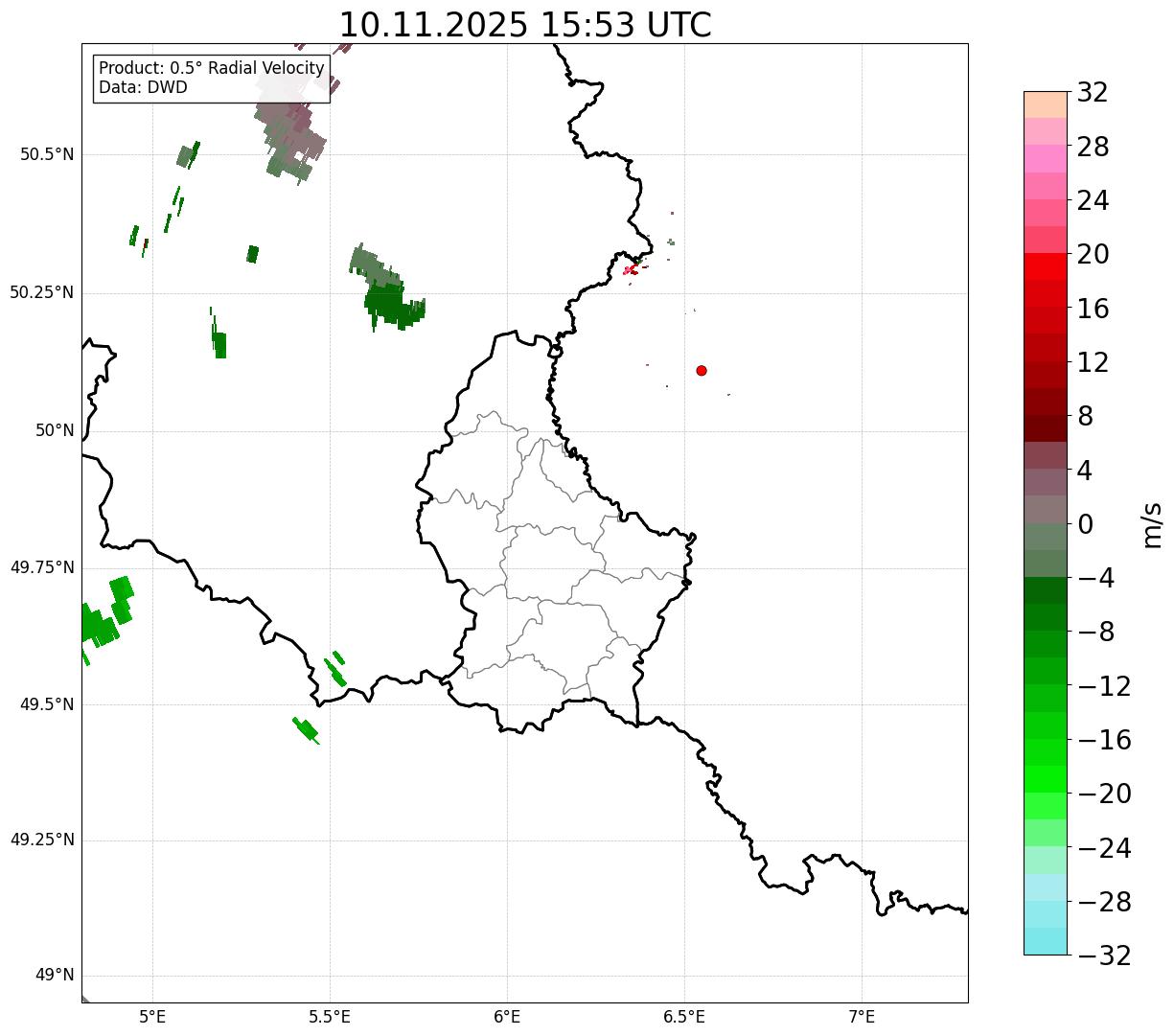The width and height of the screenshot is (1174, 1036).
Task: Click the colorbar value 32
Action: tap(1093, 93)
